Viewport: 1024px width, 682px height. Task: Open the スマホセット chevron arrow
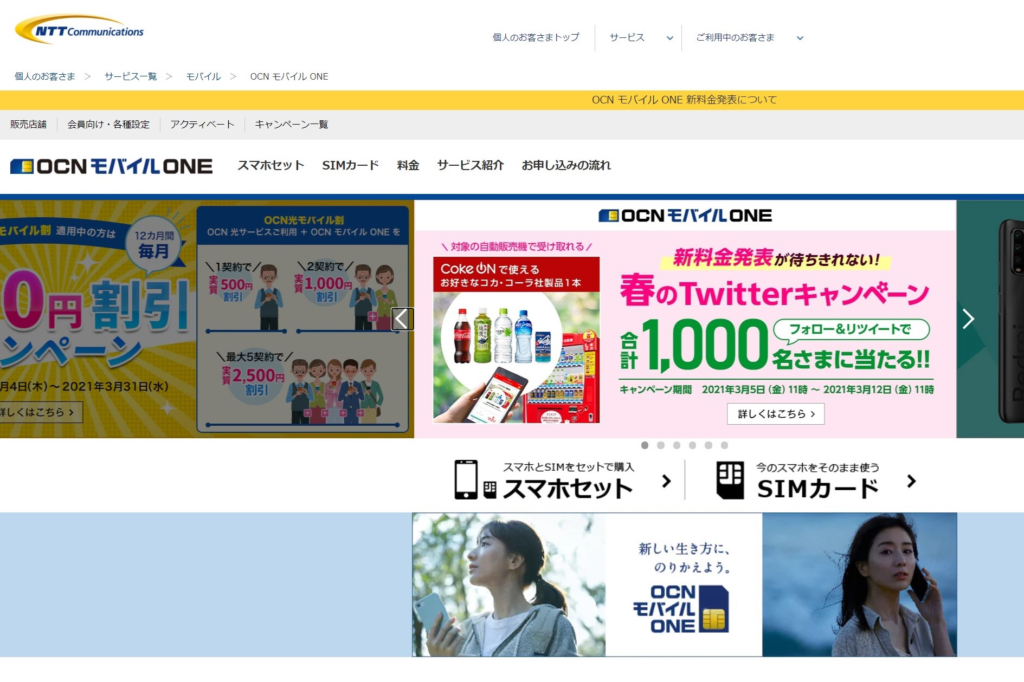[666, 481]
